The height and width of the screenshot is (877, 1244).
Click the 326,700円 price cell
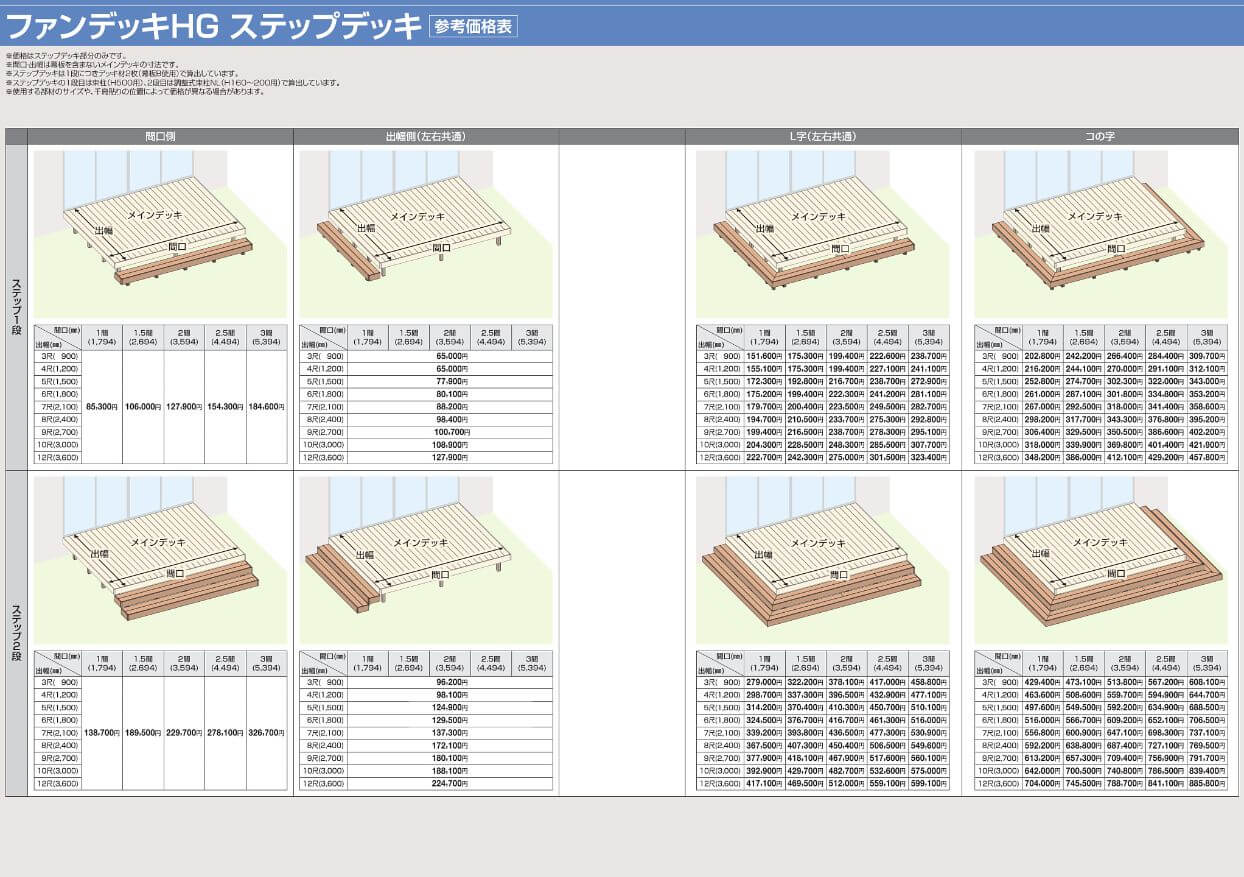[266, 733]
